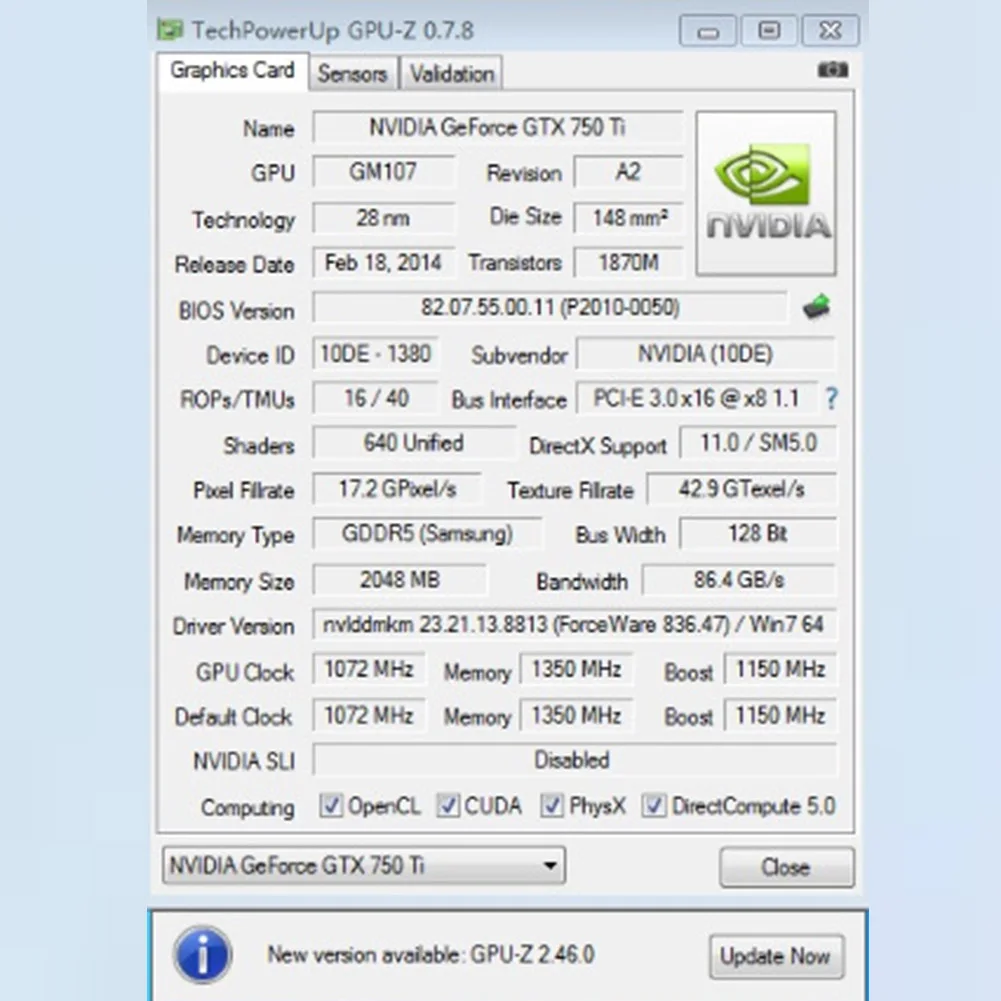Click the BIOS save chip icon
Viewport: 1001px width, 1001px height.
817,307
